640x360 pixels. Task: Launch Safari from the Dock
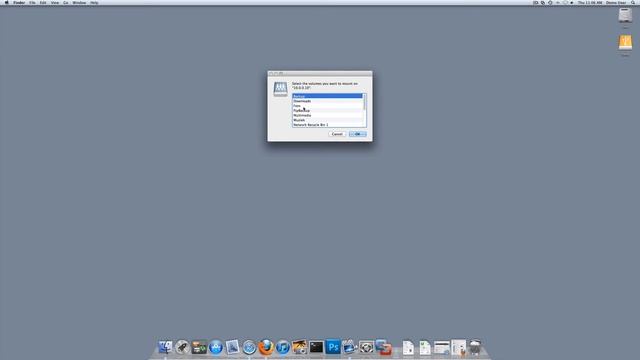(x=249, y=347)
